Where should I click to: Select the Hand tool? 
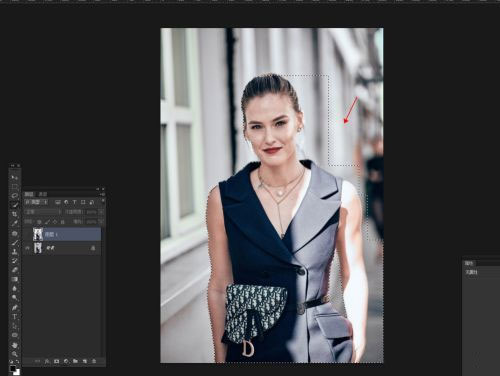tap(15, 345)
